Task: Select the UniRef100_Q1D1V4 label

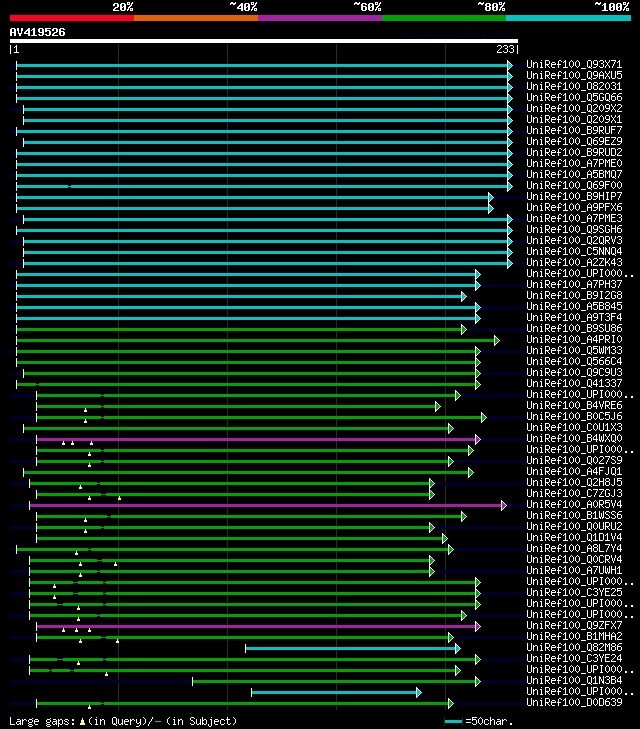Action: coord(574,537)
